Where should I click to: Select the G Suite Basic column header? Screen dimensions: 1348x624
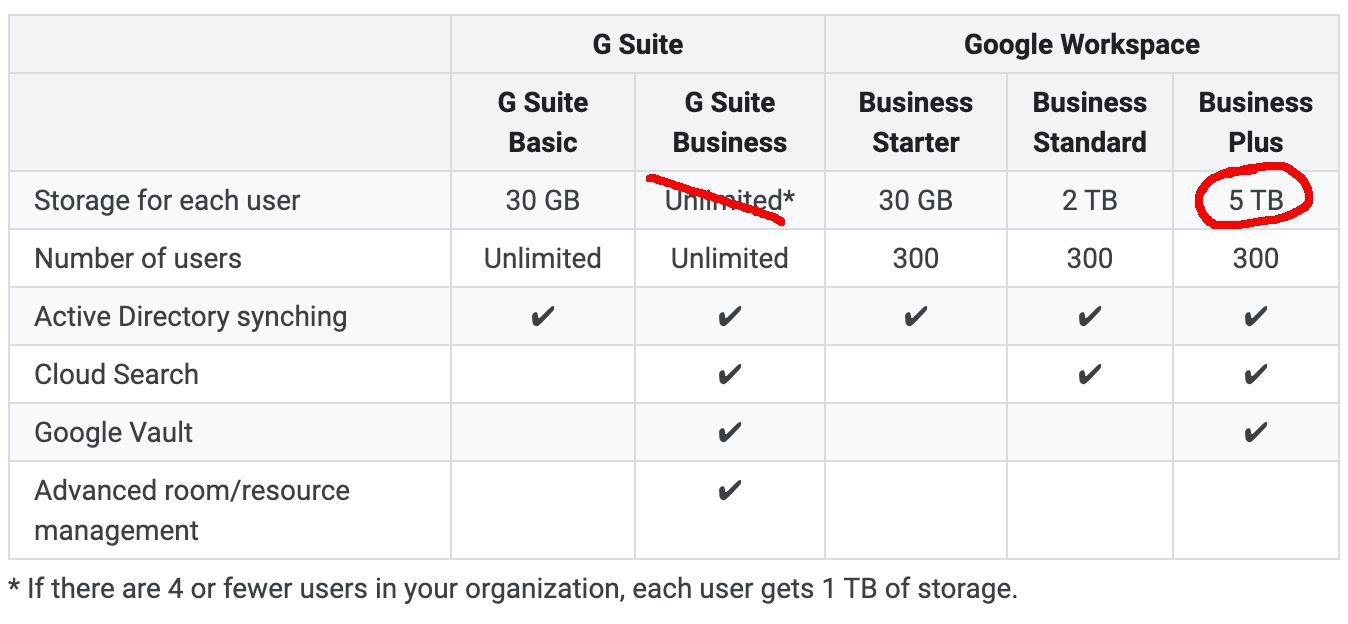[x=543, y=122]
